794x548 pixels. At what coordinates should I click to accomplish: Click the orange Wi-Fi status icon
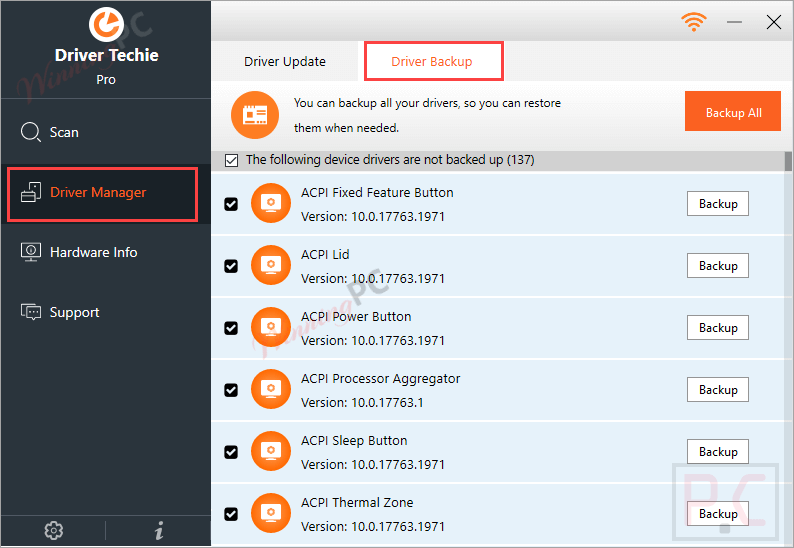(x=694, y=22)
